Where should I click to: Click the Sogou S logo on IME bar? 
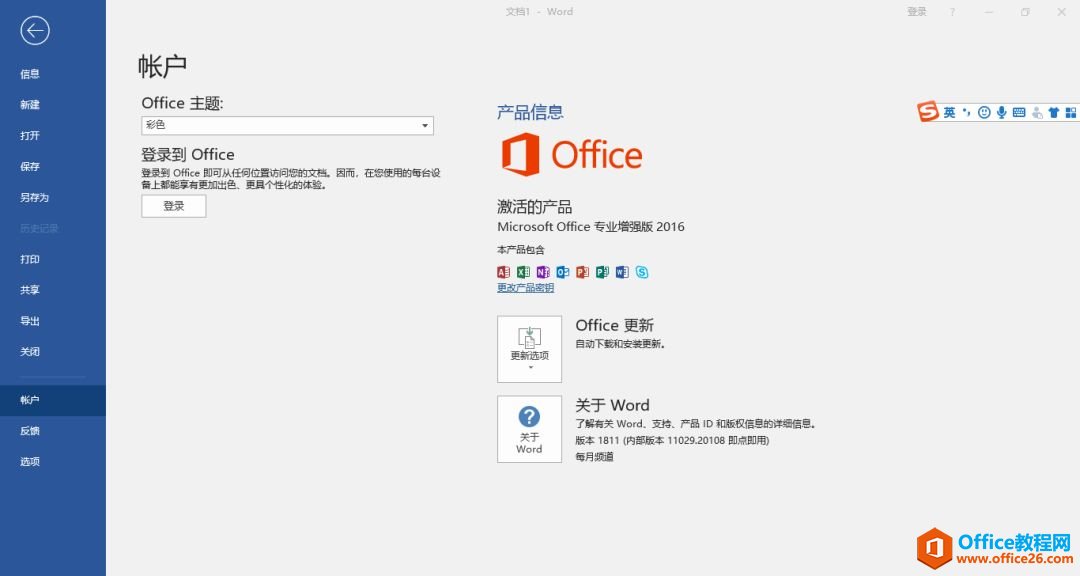928,111
